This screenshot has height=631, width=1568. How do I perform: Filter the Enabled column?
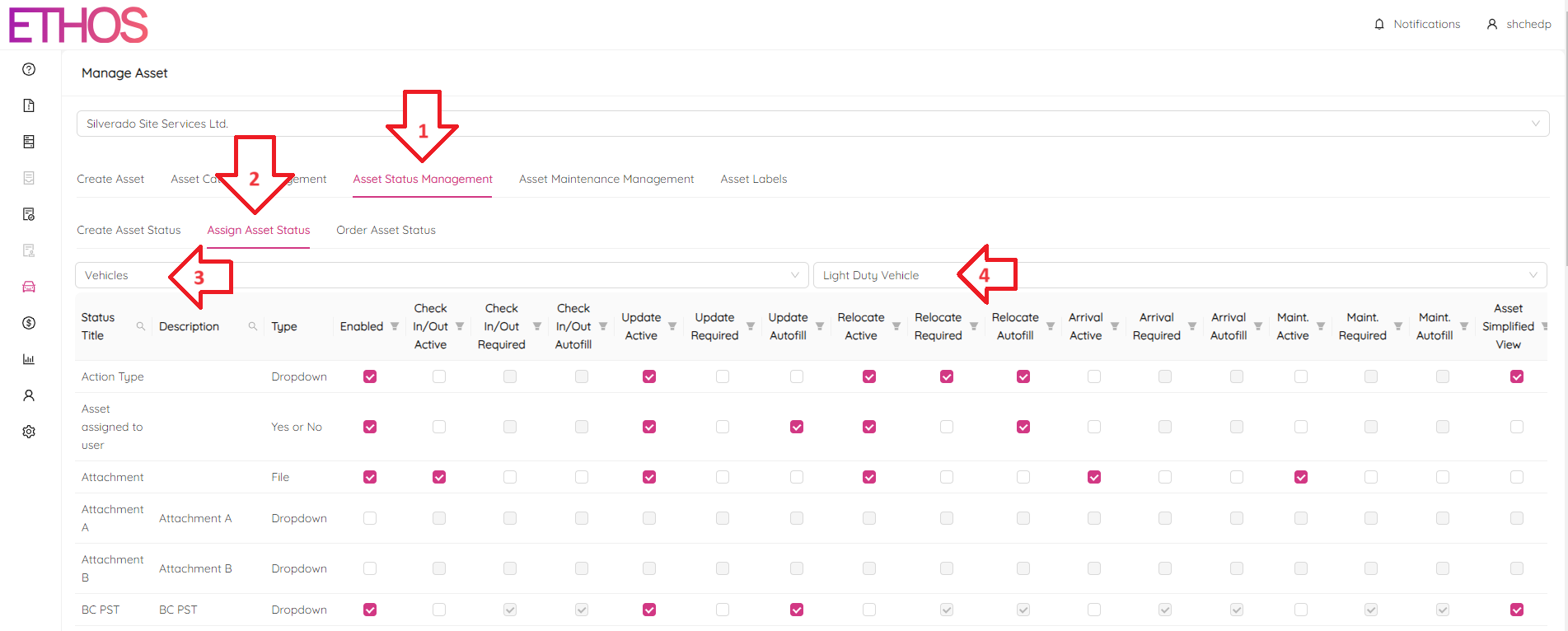click(395, 326)
